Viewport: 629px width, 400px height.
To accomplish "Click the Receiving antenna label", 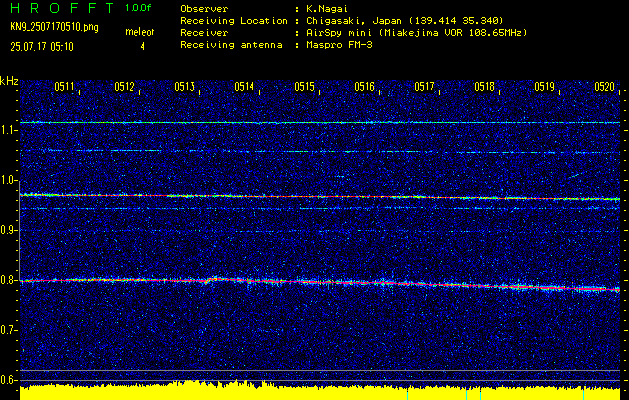I will (x=231, y=45).
